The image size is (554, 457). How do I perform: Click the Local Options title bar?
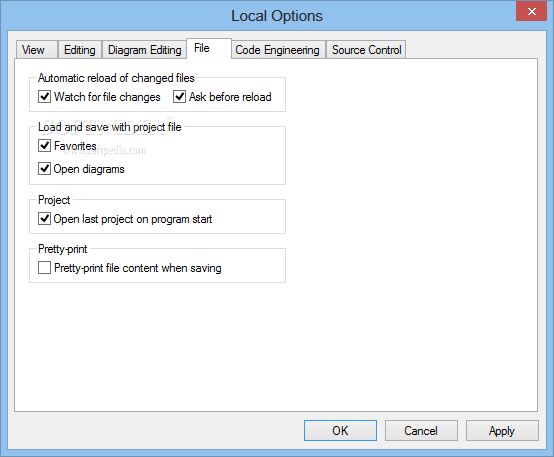click(x=277, y=16)
